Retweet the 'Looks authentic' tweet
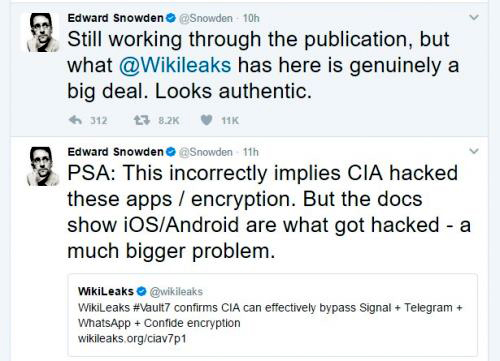 [142, 120]
